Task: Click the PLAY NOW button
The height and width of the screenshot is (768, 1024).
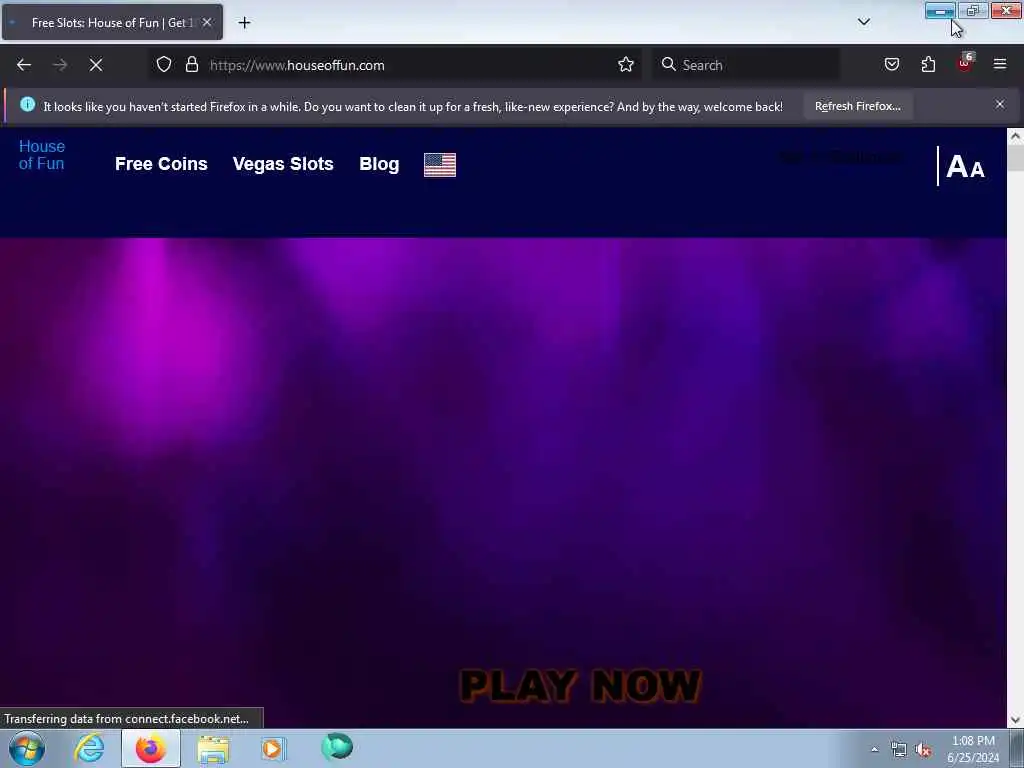Action: (581, 686)
